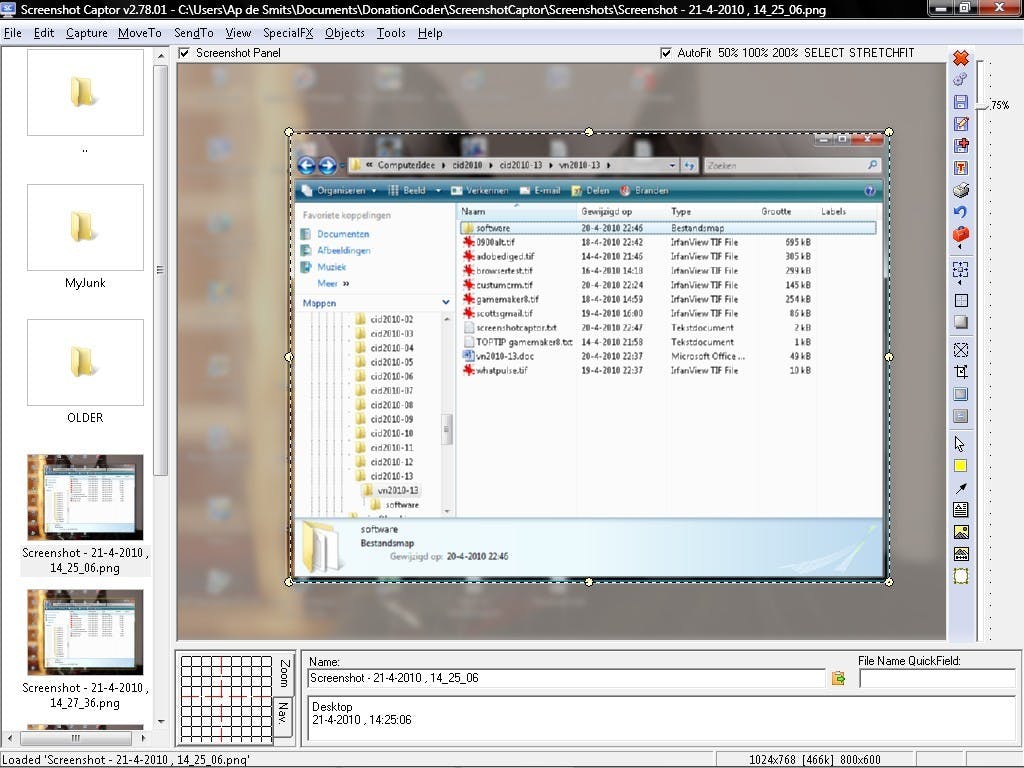Choose the arrow object drawing tool

(x=961, y=488)
